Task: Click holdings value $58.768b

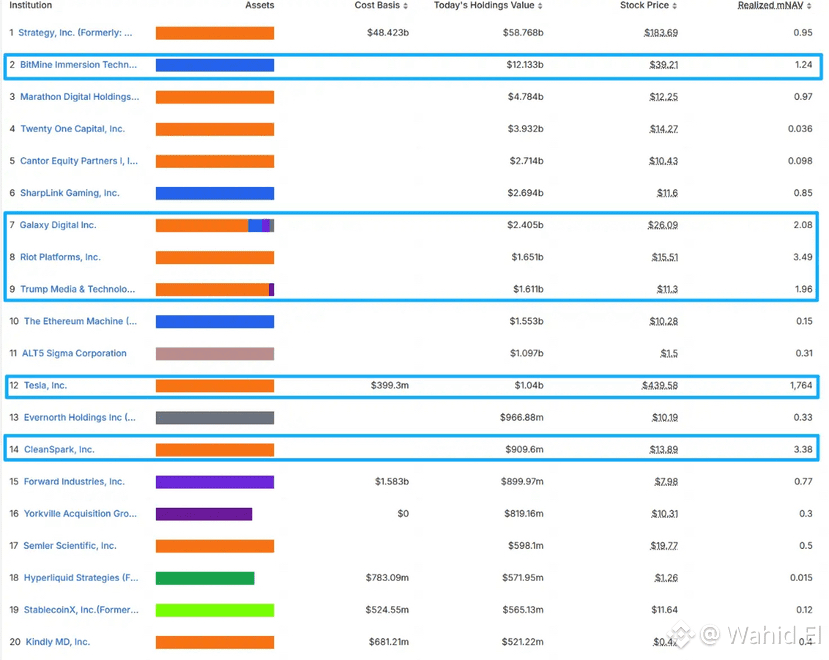Action: pos(523,33)
